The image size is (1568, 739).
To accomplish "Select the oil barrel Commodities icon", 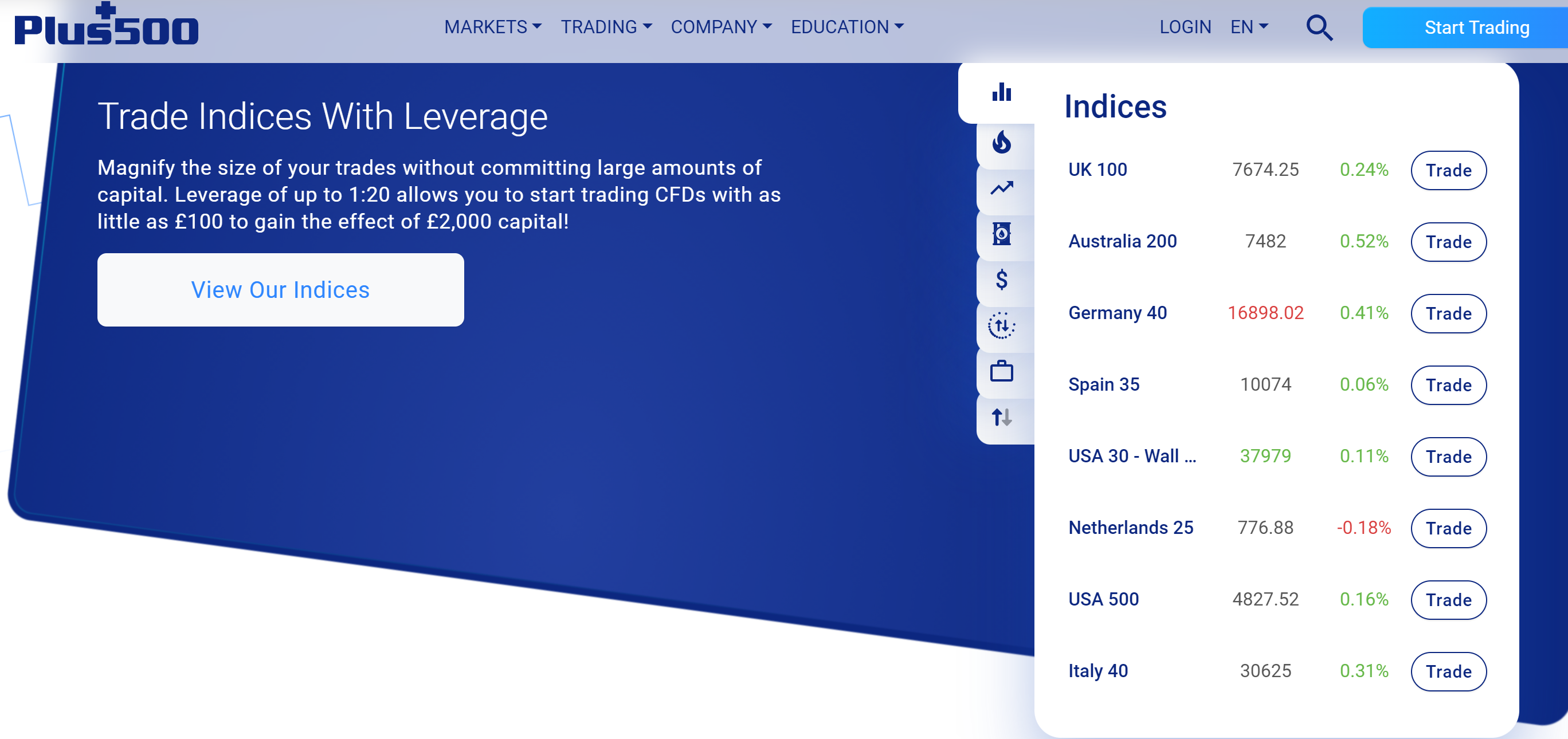I will [1001, 234].
